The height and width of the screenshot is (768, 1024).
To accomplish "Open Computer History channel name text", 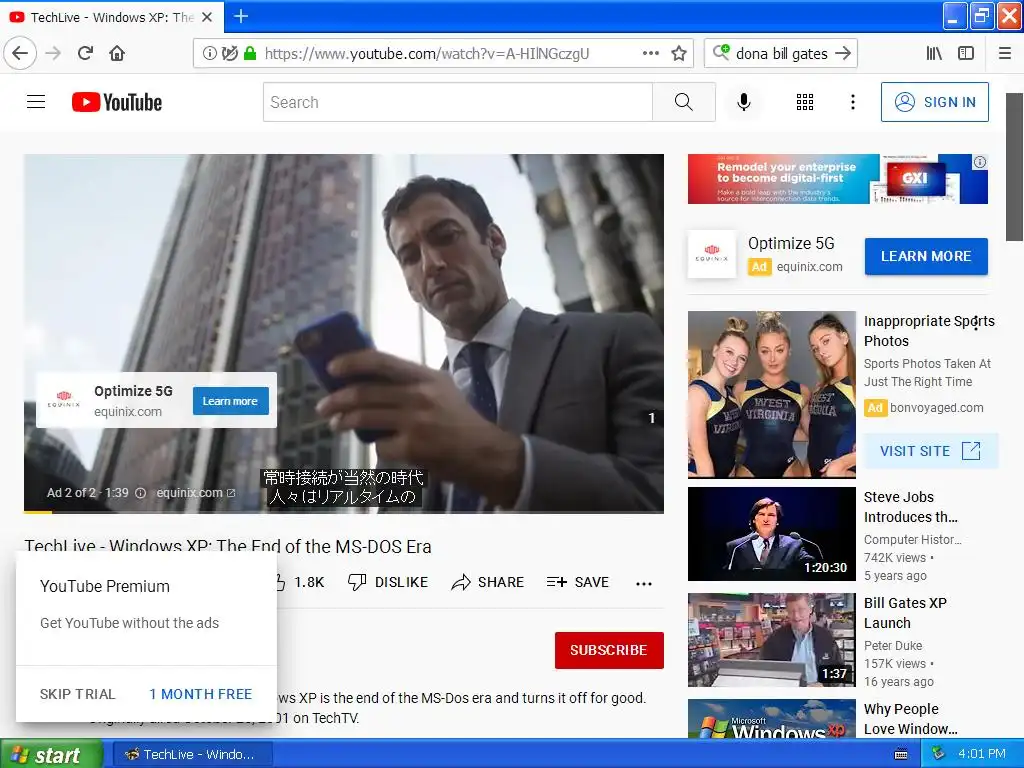I will (912, 539).
